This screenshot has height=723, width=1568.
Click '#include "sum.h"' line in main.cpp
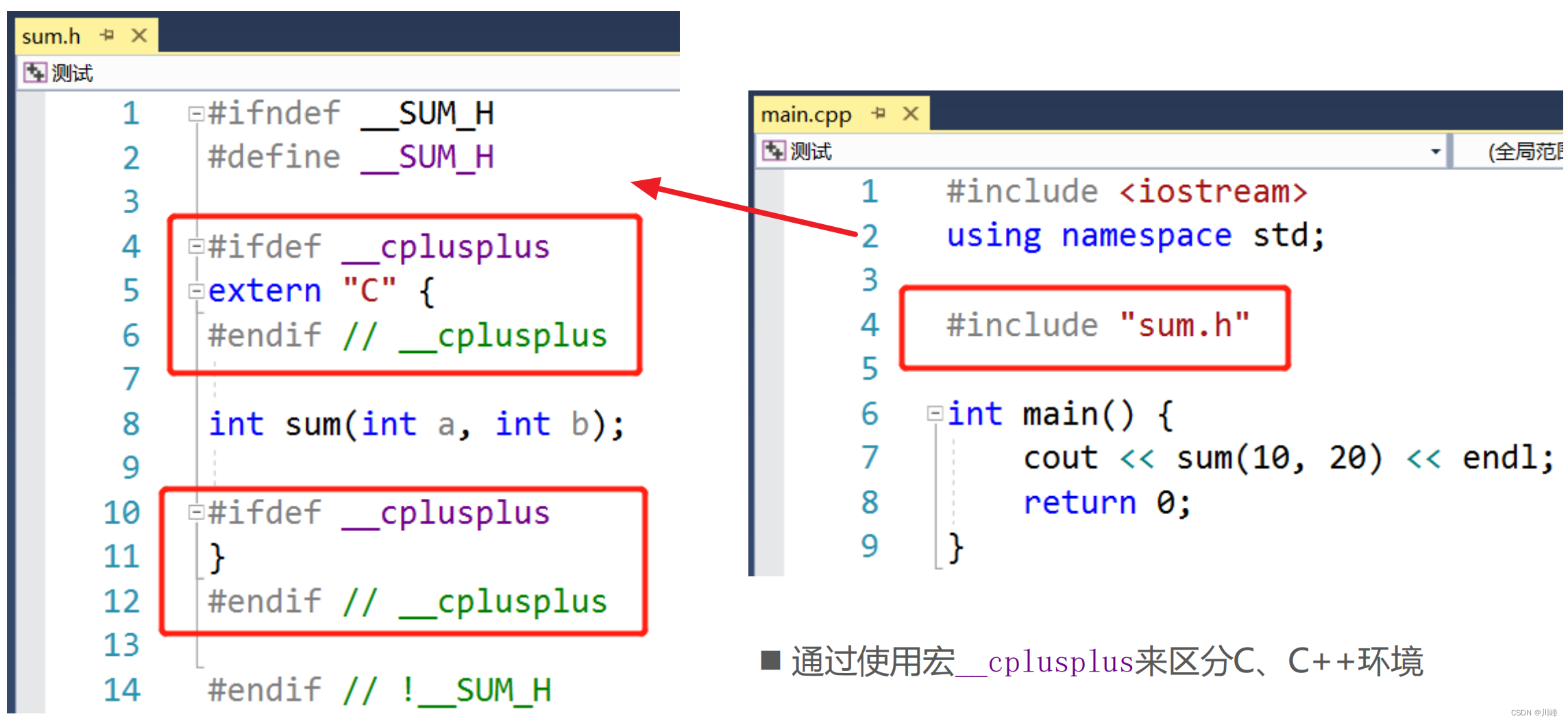1099,325
